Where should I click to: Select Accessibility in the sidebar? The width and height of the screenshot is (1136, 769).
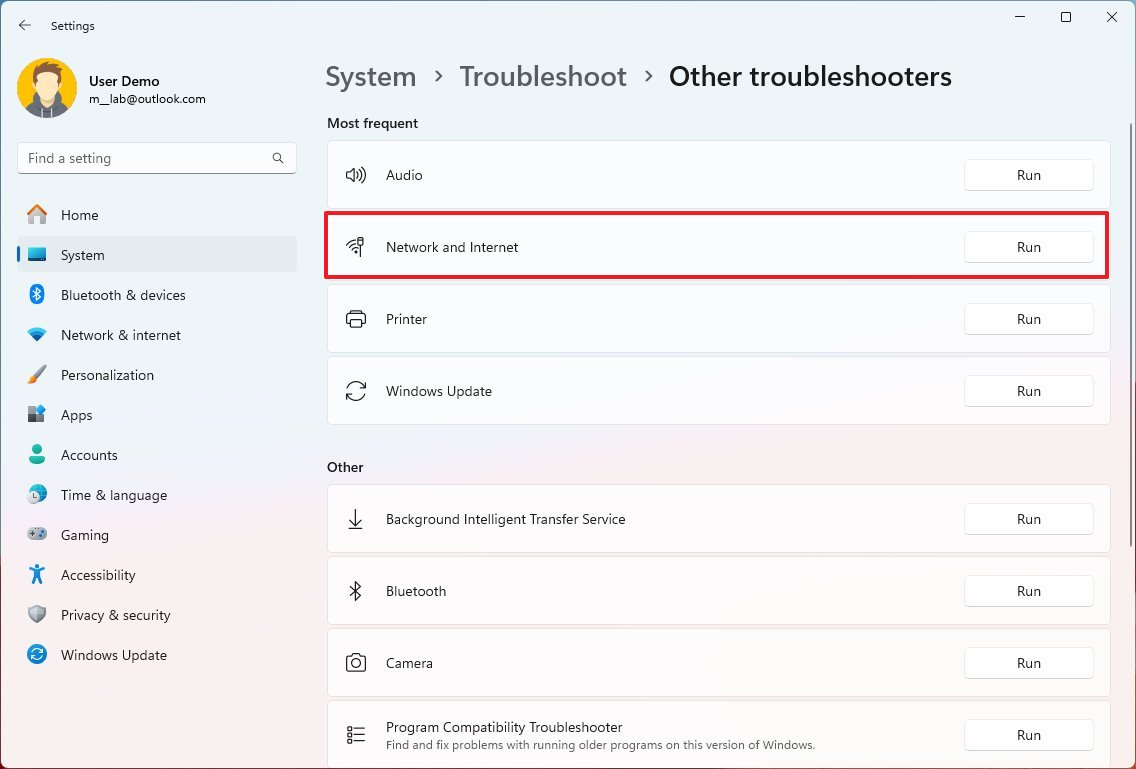pyautogui.click(x=98, y=575)
